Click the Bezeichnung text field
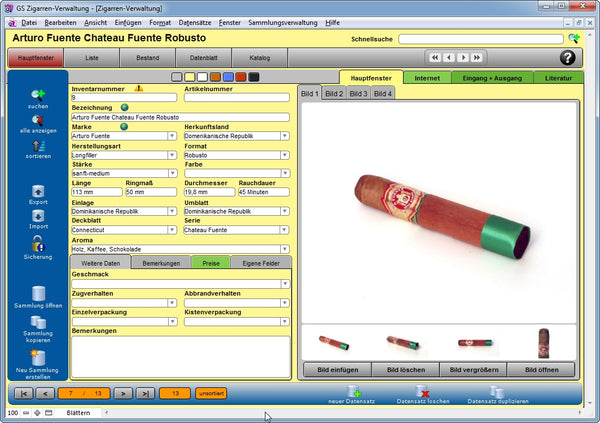The image size is (600, 423). [x=180, y=117]
